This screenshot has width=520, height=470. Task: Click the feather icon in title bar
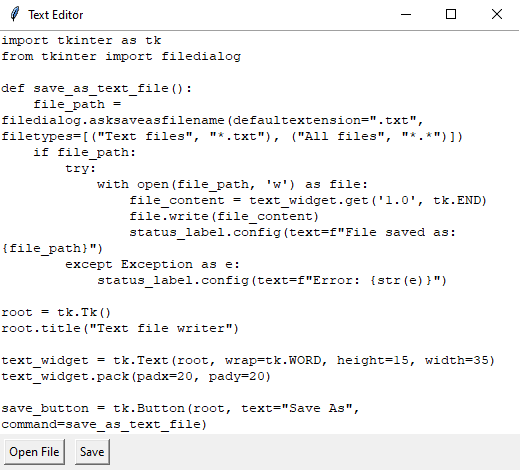pyautogui.click(x=14, y=14)
